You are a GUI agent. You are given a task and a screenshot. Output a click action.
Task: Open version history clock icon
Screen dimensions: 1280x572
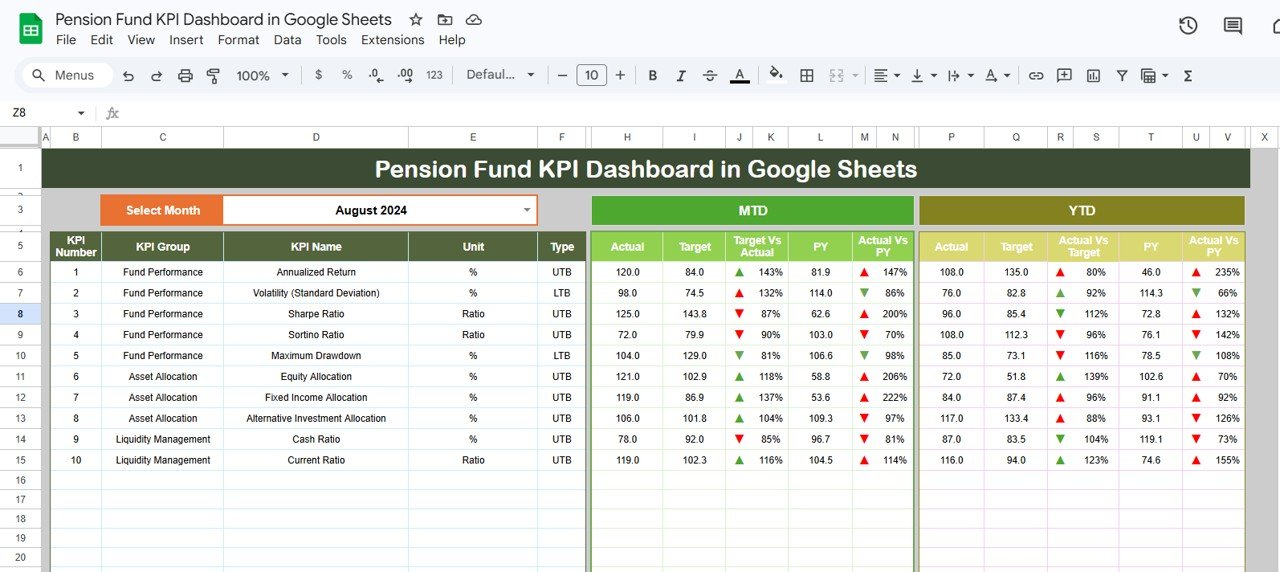(1188, 26)
